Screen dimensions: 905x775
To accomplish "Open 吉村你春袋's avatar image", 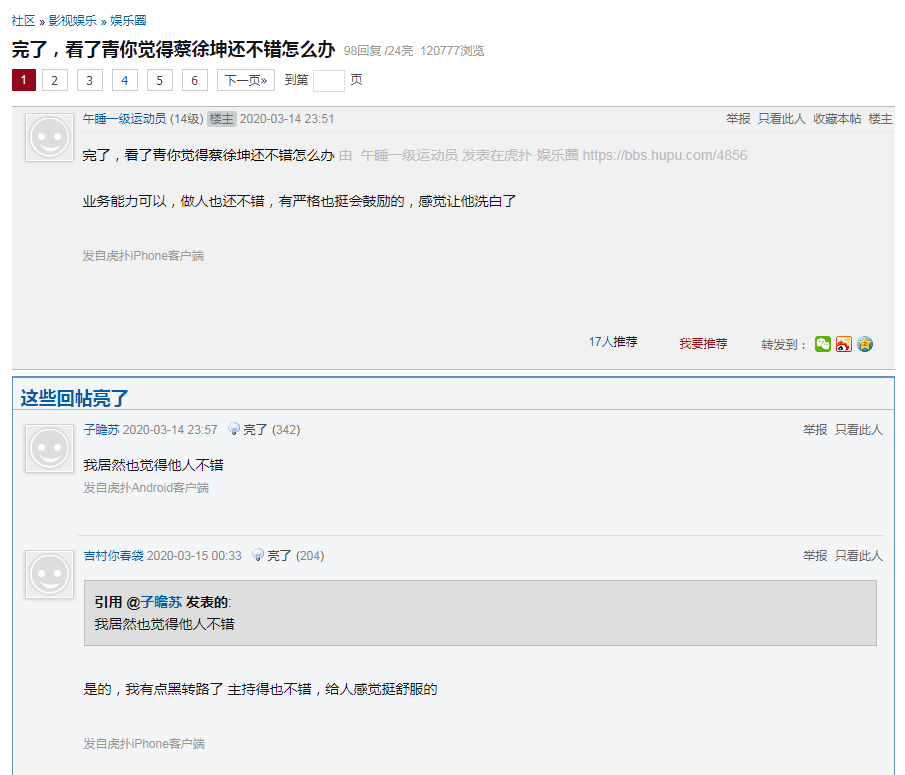I will (x=50, y=574).
